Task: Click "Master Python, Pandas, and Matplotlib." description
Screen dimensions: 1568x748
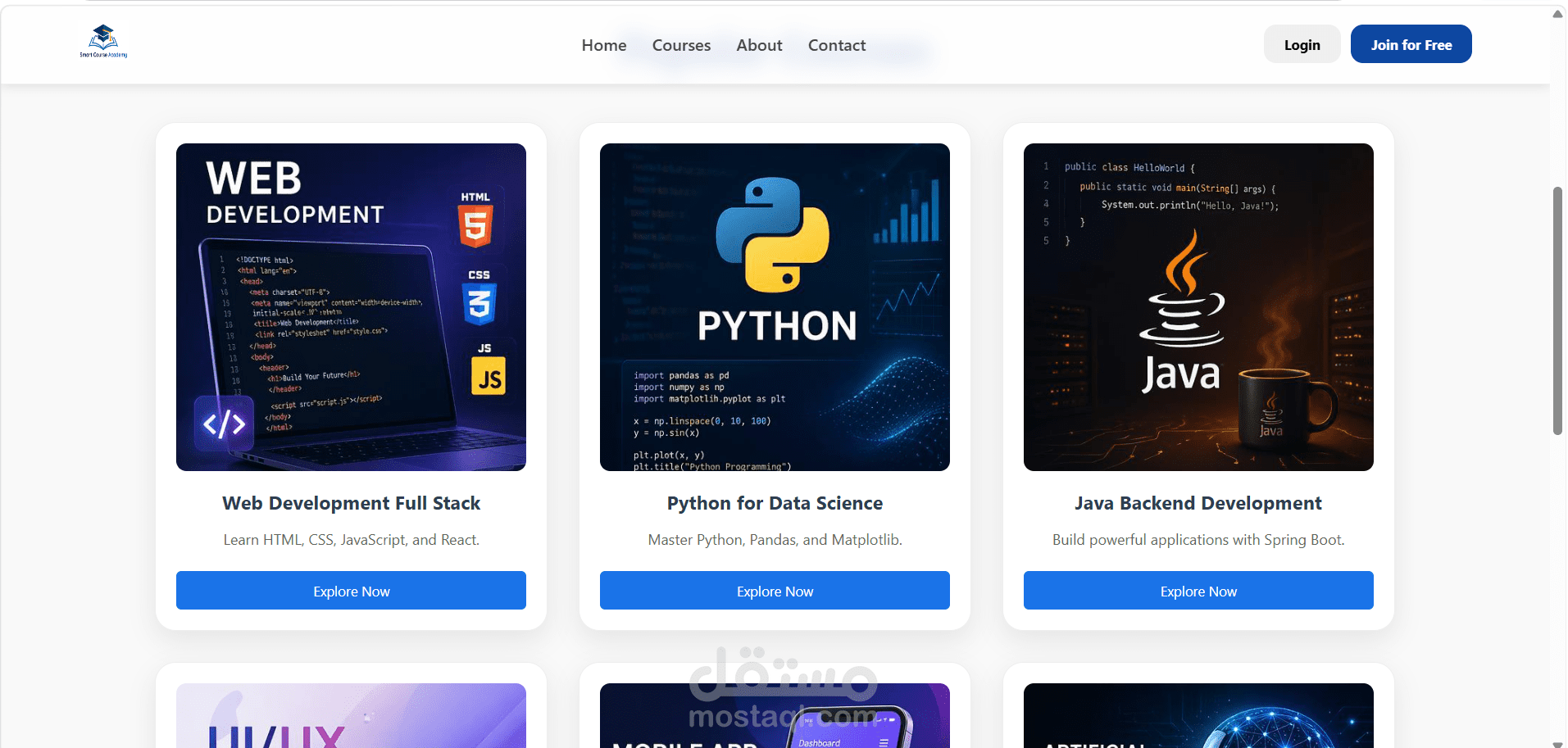Action: pyautogui.click(x=775, y=540)
